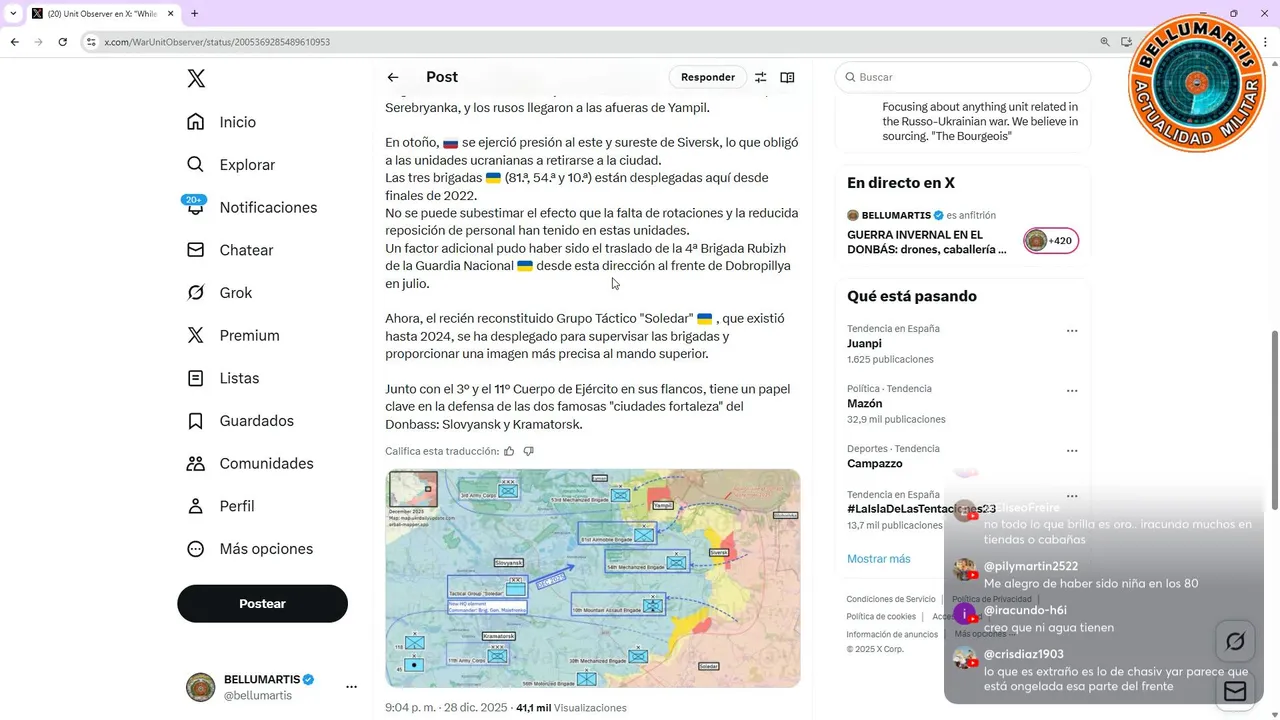Click the address bar URL
This screenshot has width=1280, height=720.
(x=217, y=42)
